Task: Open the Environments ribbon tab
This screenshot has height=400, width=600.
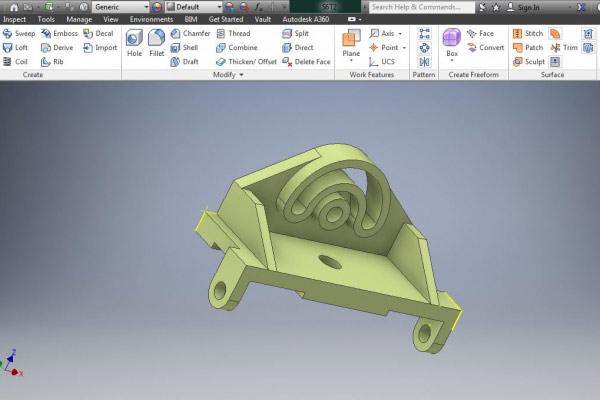Action: [x=151, y=19]
